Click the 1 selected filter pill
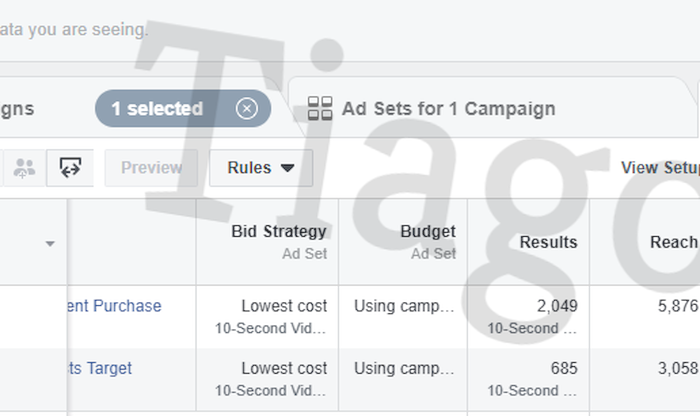The width and height of the screenshot is (700, 416). point(157,109)
